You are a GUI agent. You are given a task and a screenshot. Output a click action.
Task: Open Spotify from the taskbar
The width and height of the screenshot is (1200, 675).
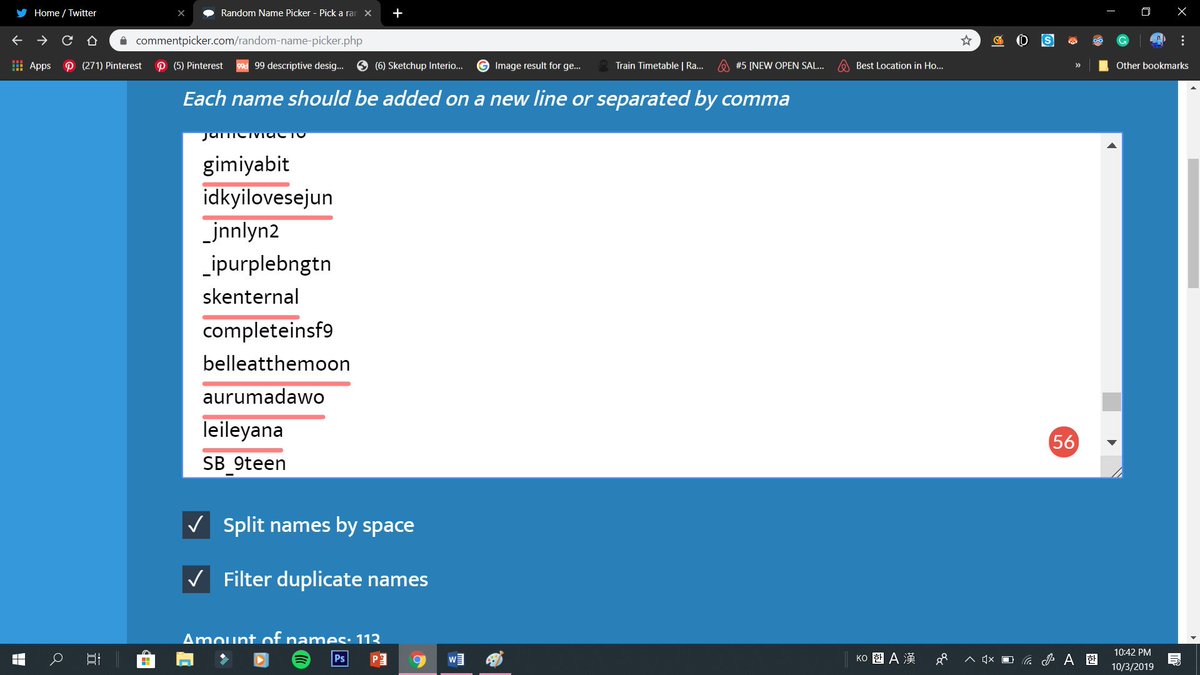(300, 660)
